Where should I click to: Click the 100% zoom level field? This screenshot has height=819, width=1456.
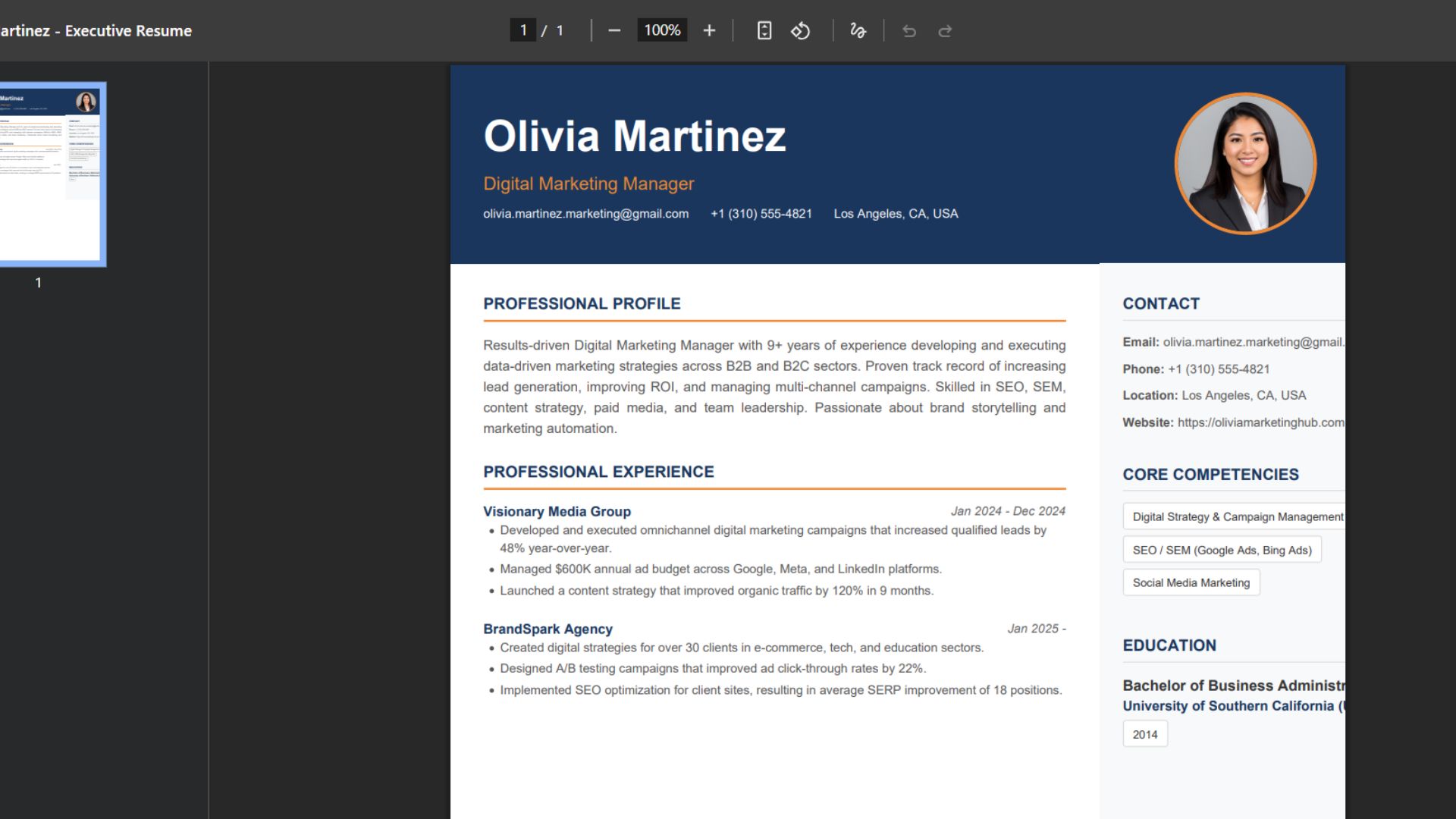662,30
